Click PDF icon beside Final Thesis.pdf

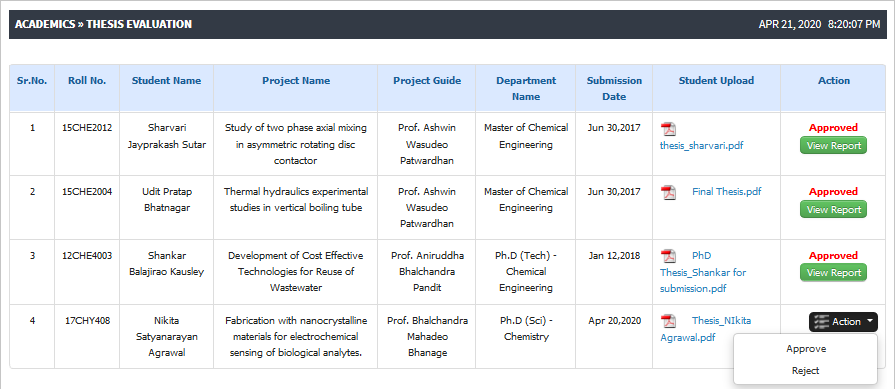coord(668,193)
